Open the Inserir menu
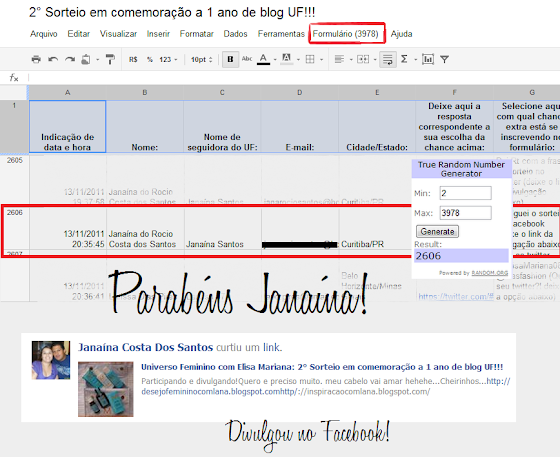The height and width of the screenshot is (457, 560). coord(158,34)
